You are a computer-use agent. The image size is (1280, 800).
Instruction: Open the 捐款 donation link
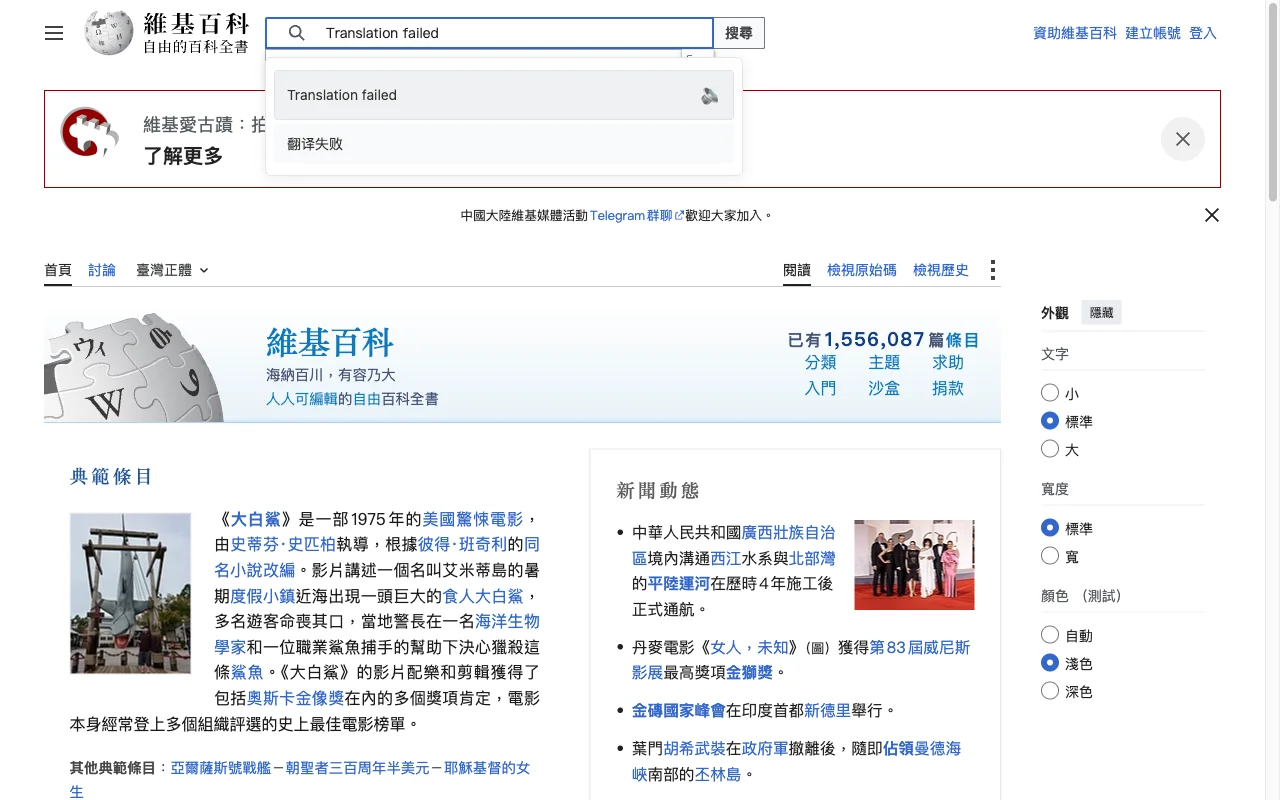[x=948, y=388]
